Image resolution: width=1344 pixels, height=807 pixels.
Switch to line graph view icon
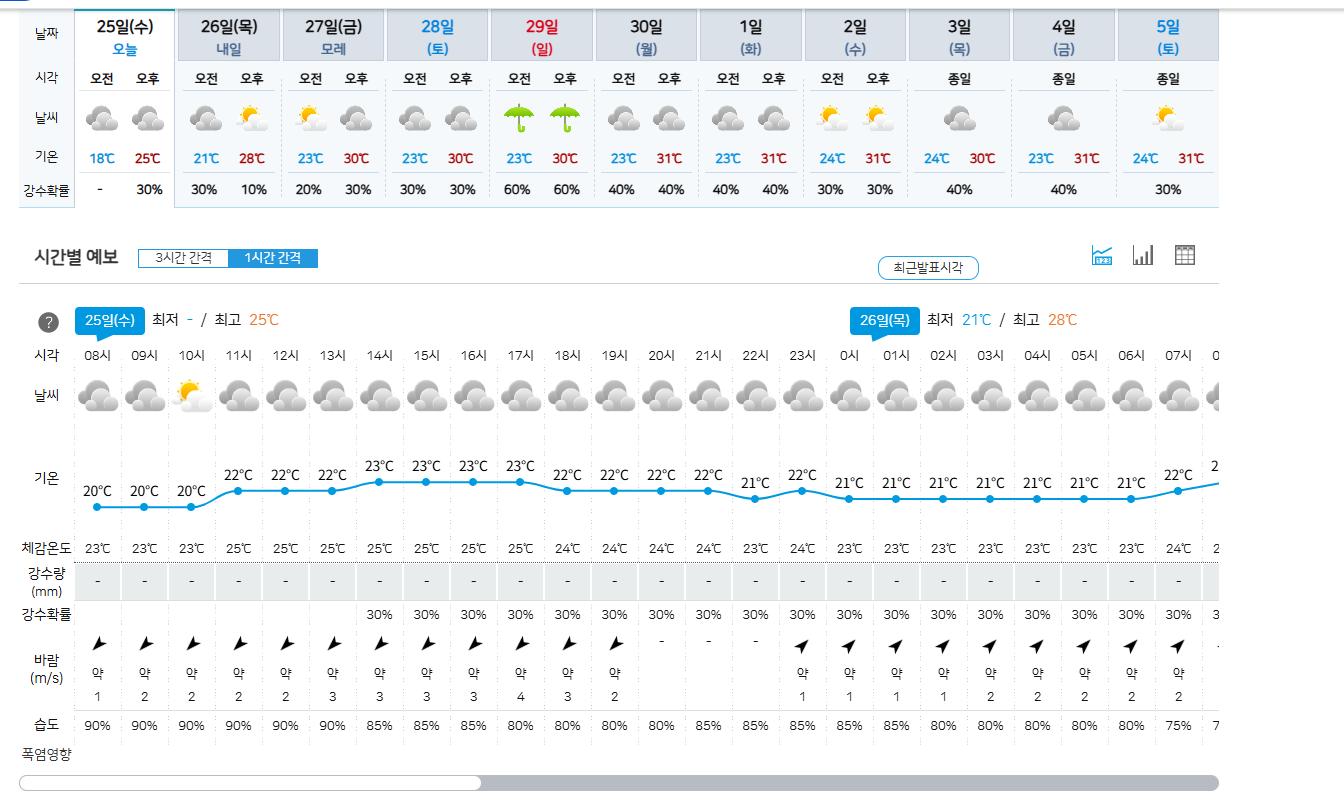[1102, 256]
